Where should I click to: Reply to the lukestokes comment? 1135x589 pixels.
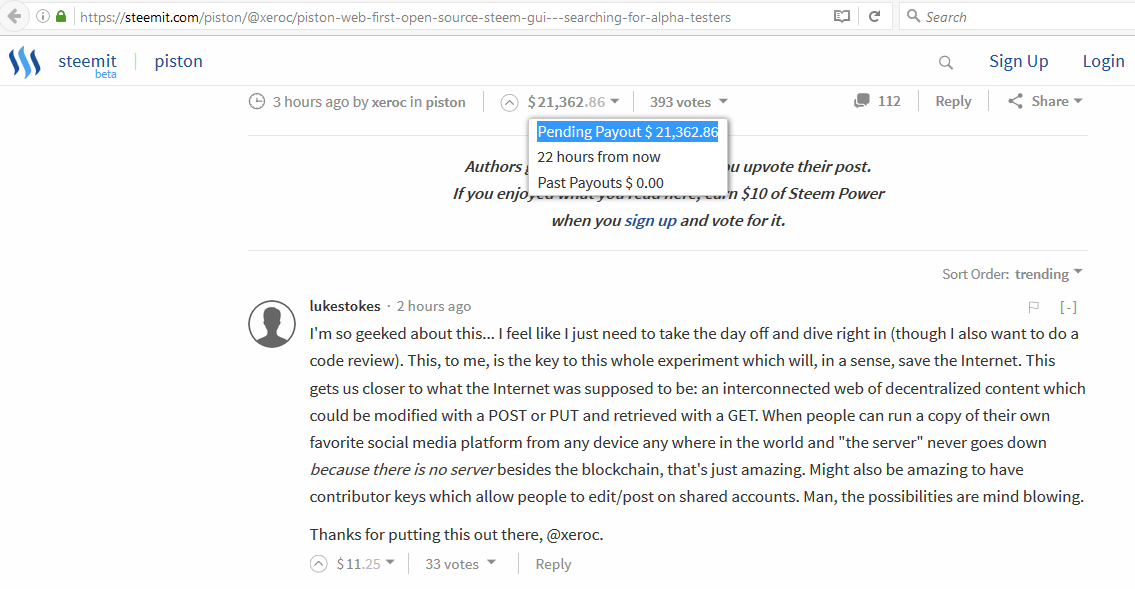pyautogui.click(x=553, y=564)
